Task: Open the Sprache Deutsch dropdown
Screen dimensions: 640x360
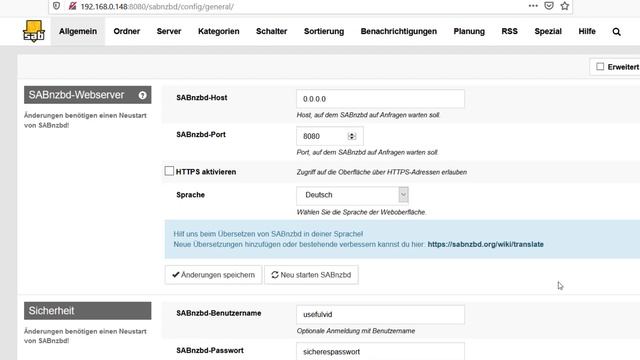Action: [352, 195]
